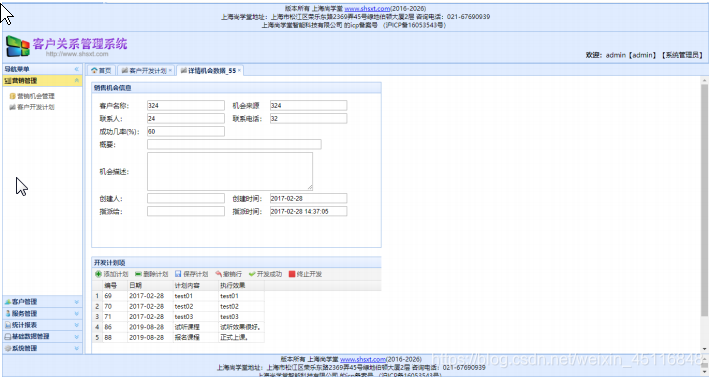This screenshot has height=378, width=713.
Task: Click the 客户名称 input field
Action: (186, 106)
